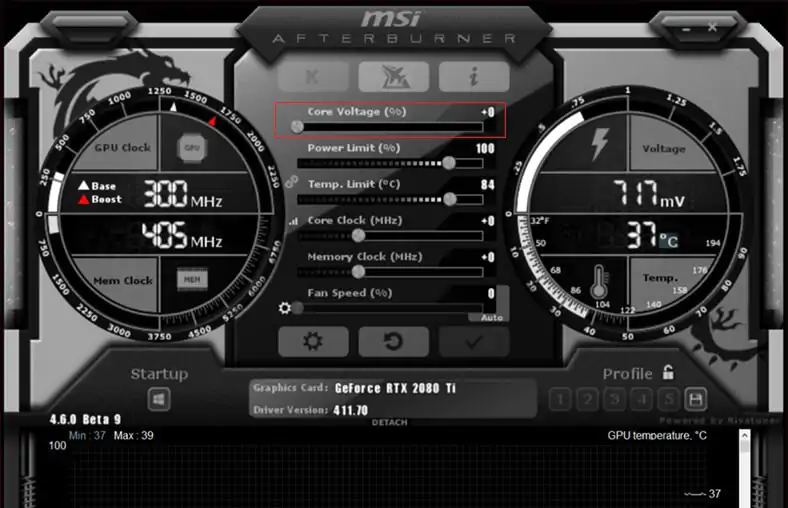The width and height of the screenshot is (788, 508).
Task: Toggle the profile lock padlock icon
Action: 668,373
